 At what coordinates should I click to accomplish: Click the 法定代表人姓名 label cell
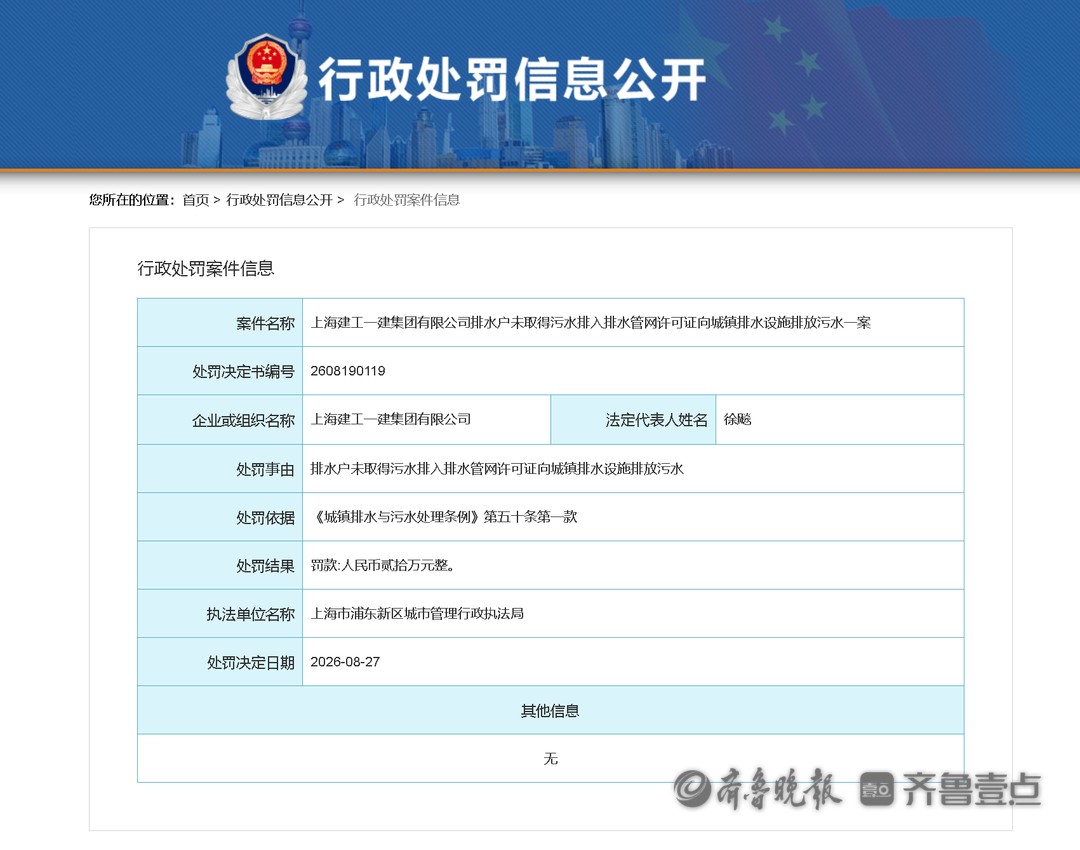click(633, 419)
